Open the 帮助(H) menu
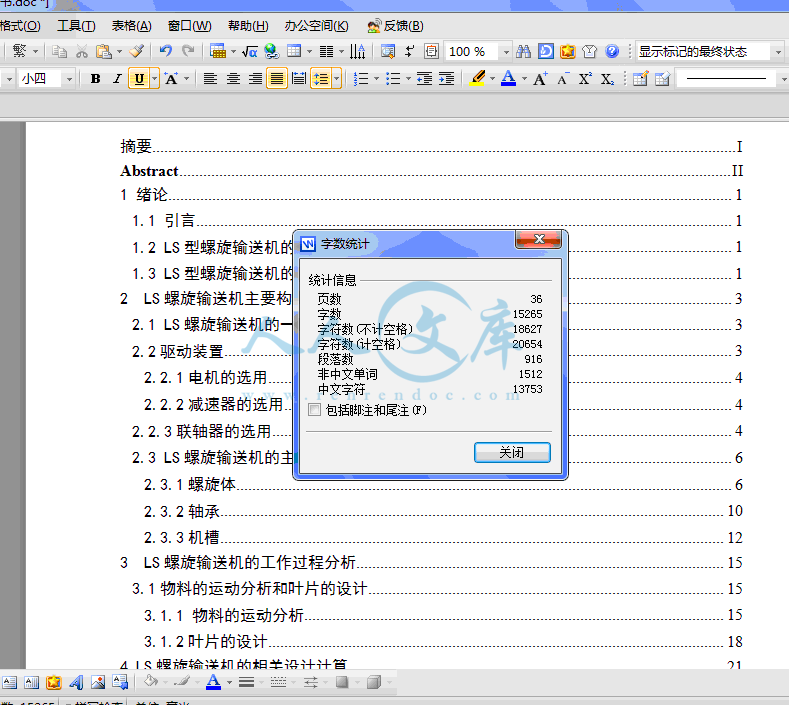The image size is (789, 705). pyautogui.click(x=248, y=26)
